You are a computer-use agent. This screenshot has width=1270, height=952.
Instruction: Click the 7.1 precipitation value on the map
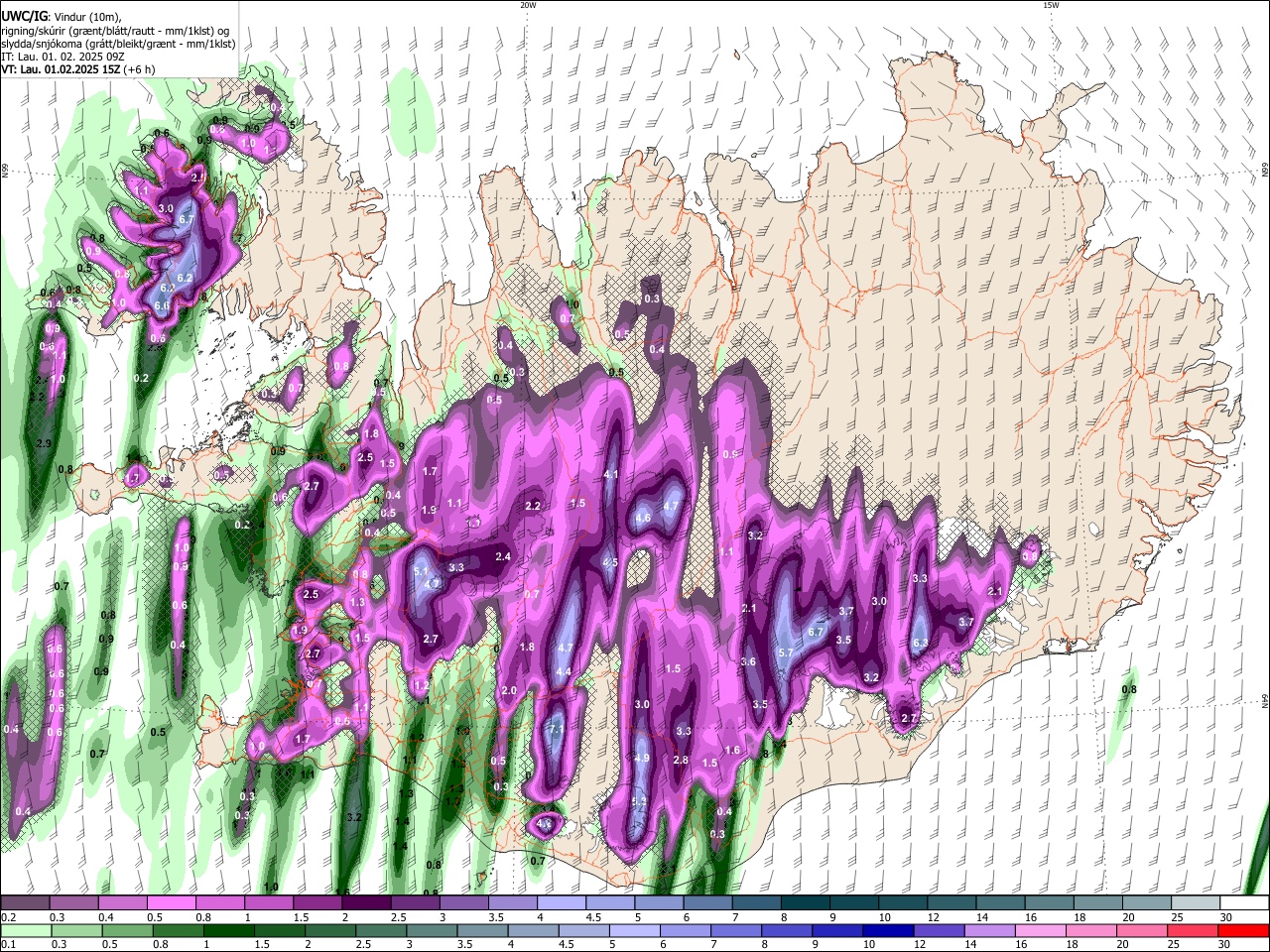click(556, 730)
